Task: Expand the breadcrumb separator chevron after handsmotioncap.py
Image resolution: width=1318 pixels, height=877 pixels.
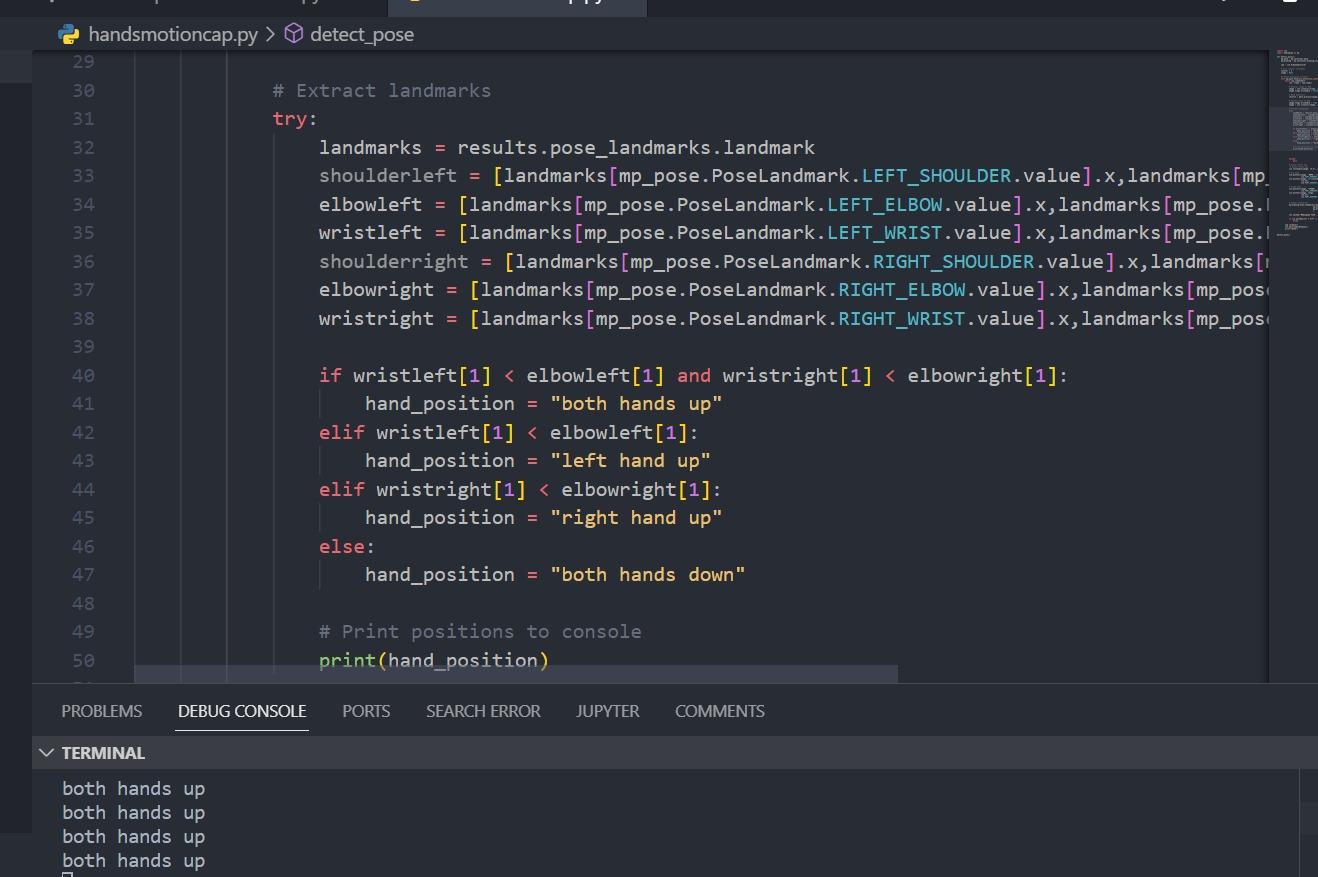Action: click(x=271, y=34)
